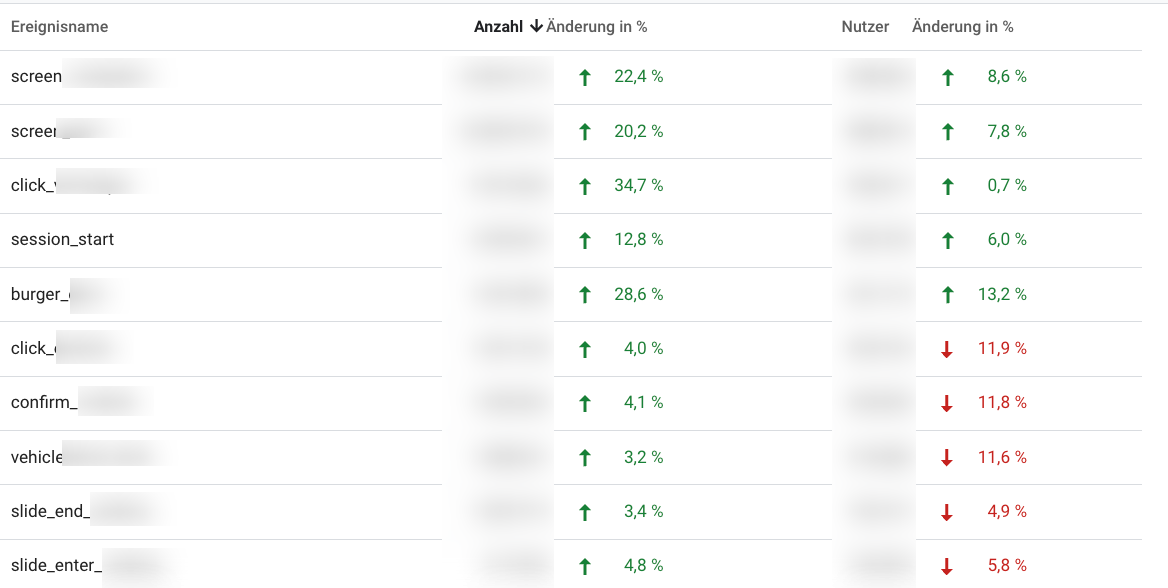Image resolution: width=1168 pixels, height=588 pixels.
Task: Sort by the Nutzer column header
Action: click(865, 27)
